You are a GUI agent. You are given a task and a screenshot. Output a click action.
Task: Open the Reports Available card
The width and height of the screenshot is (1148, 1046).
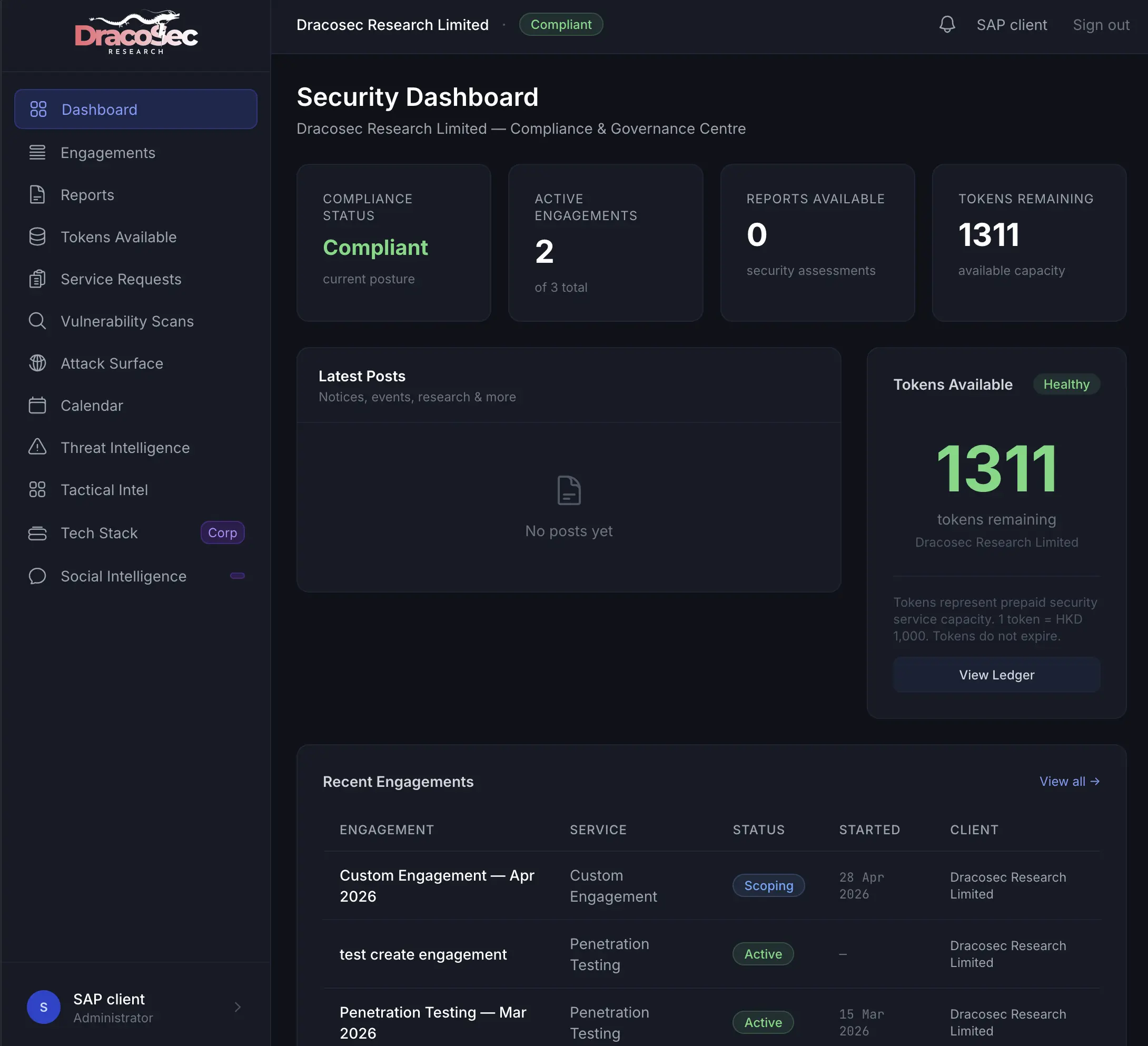(x=817, y=243)
